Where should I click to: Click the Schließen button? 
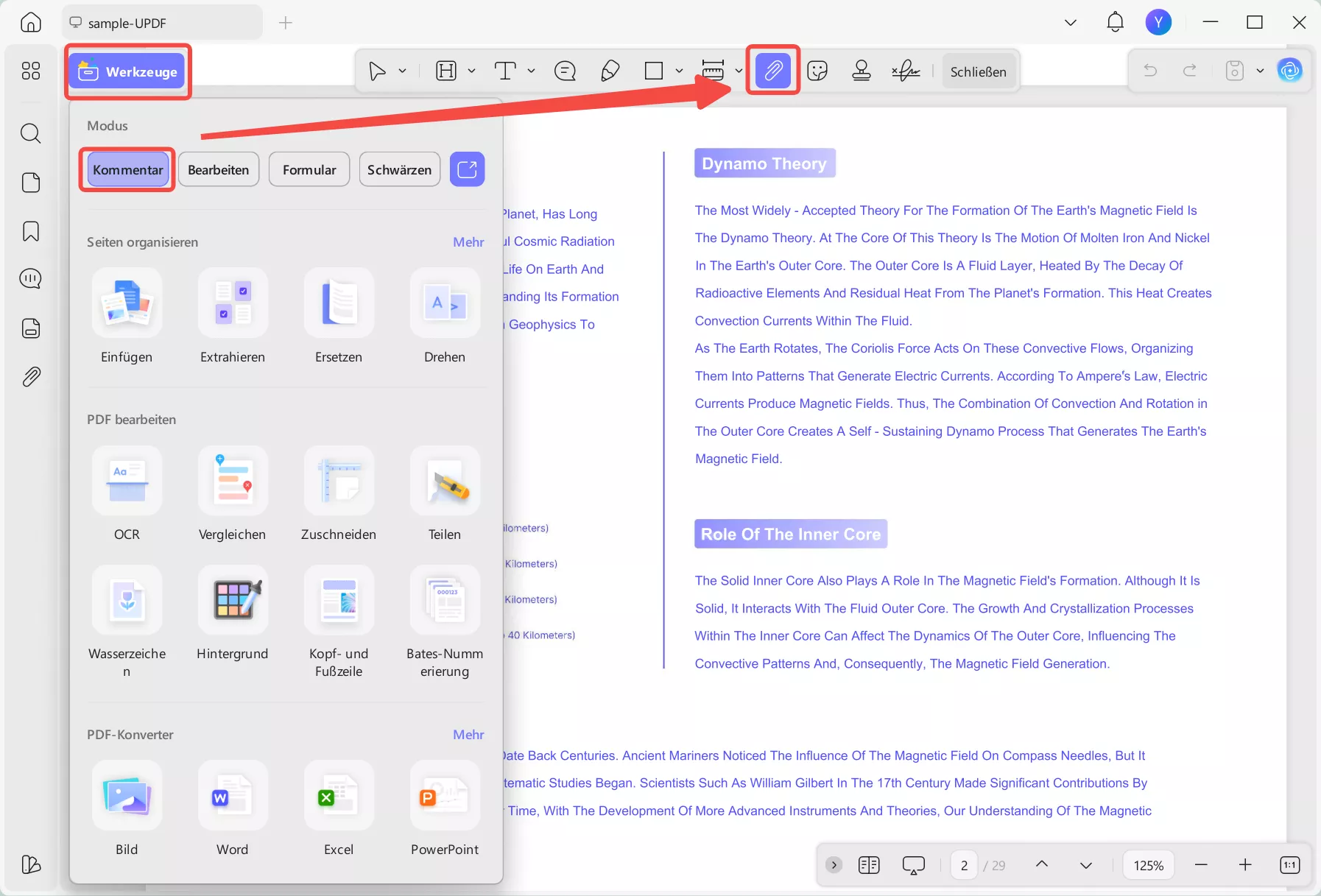(x=978, y=71)
